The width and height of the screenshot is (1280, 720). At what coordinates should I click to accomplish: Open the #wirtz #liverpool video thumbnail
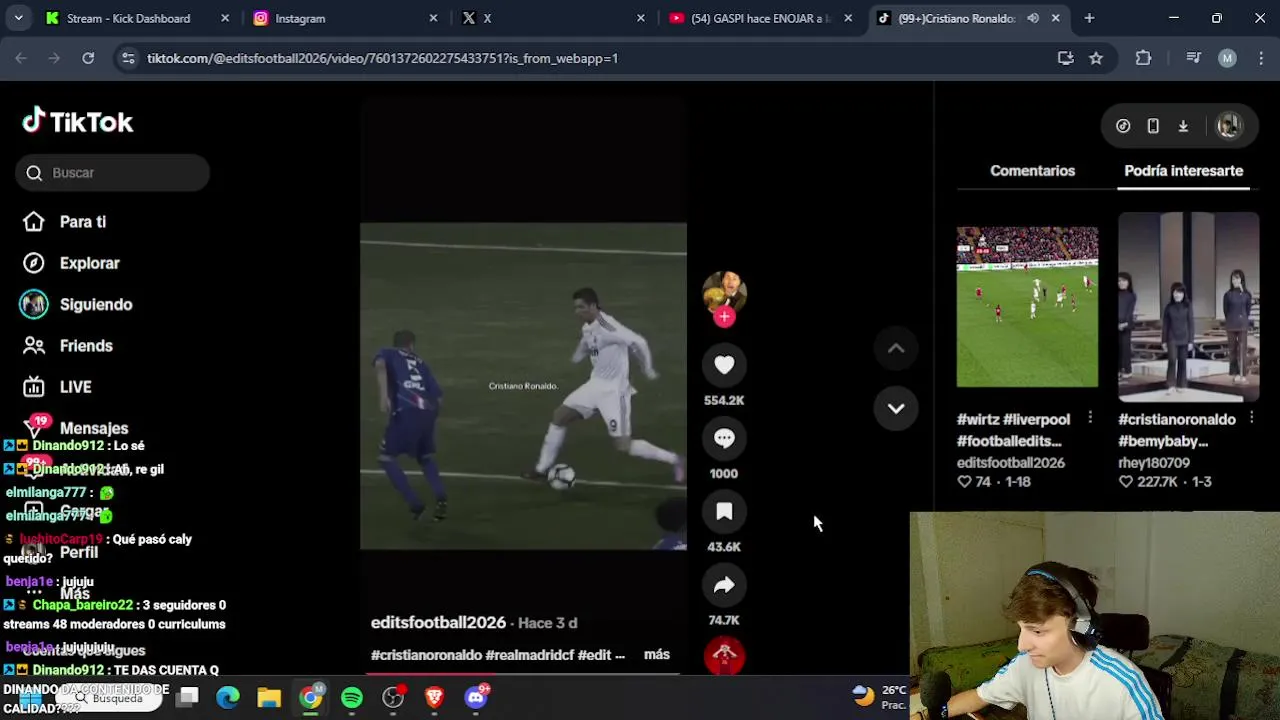coord(1027,306)
